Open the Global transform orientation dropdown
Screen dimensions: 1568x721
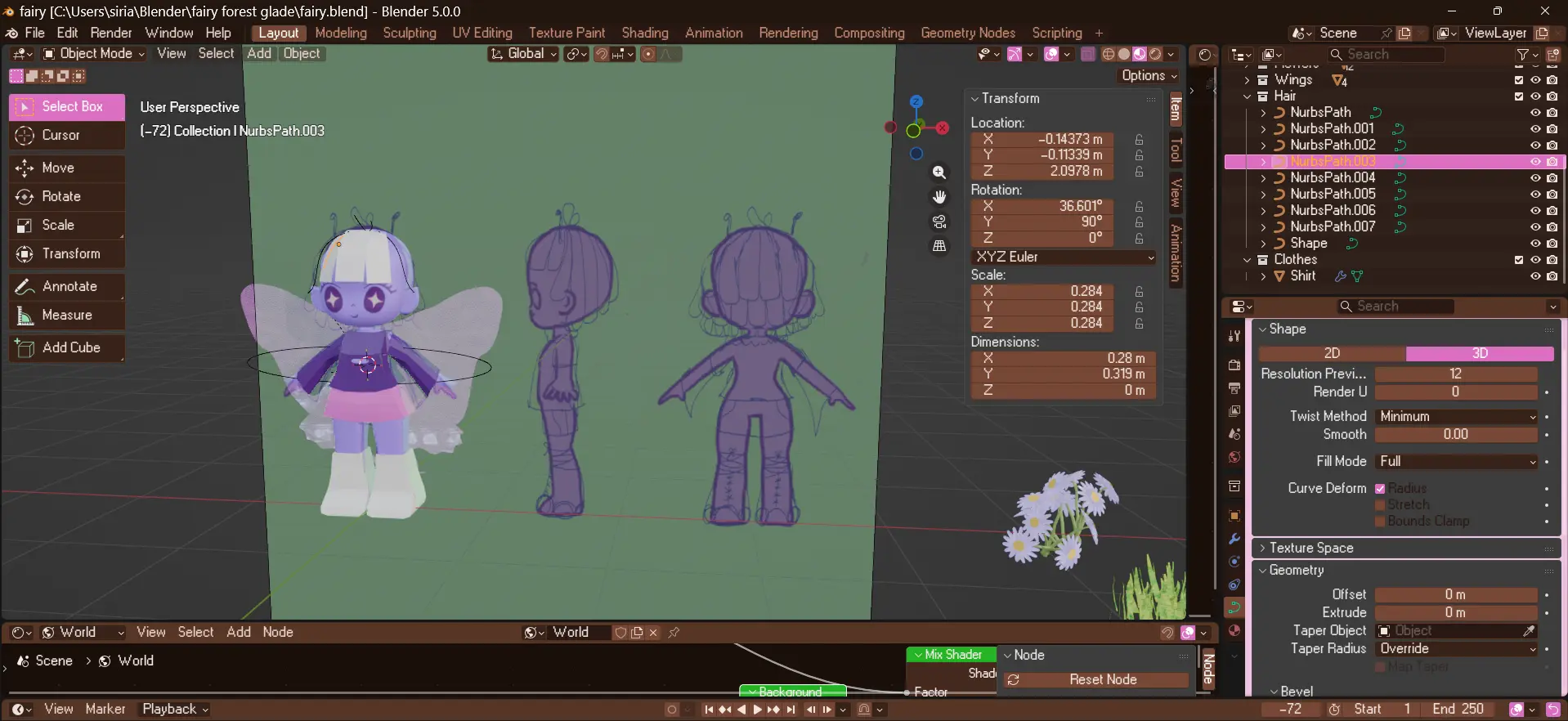tap(523, 54)
